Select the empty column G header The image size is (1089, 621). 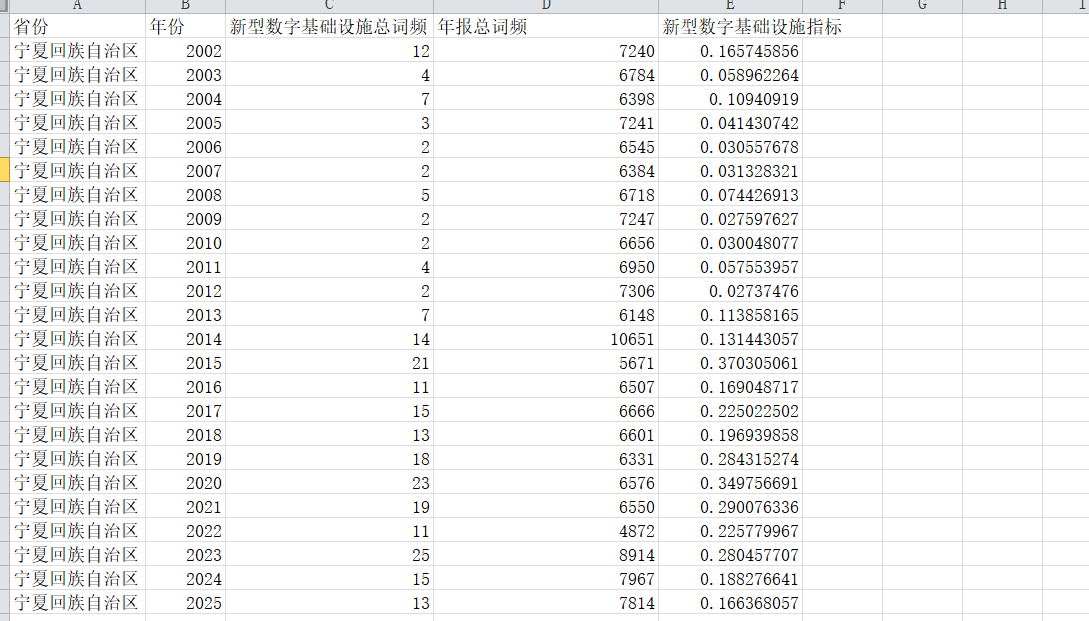coord(922,6)
